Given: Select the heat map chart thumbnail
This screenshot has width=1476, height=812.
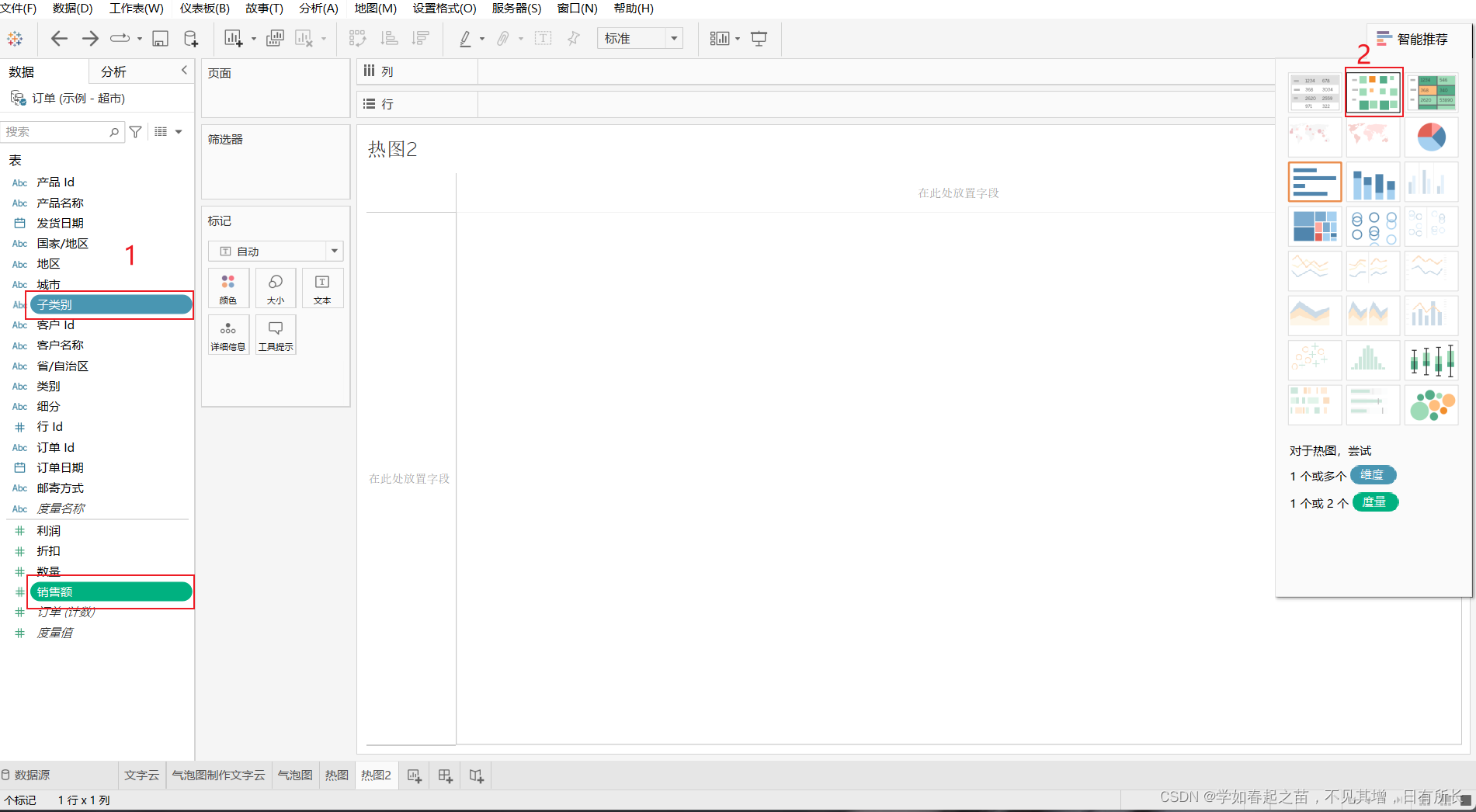Looking at the screenshot, I should coord(1373,92).
